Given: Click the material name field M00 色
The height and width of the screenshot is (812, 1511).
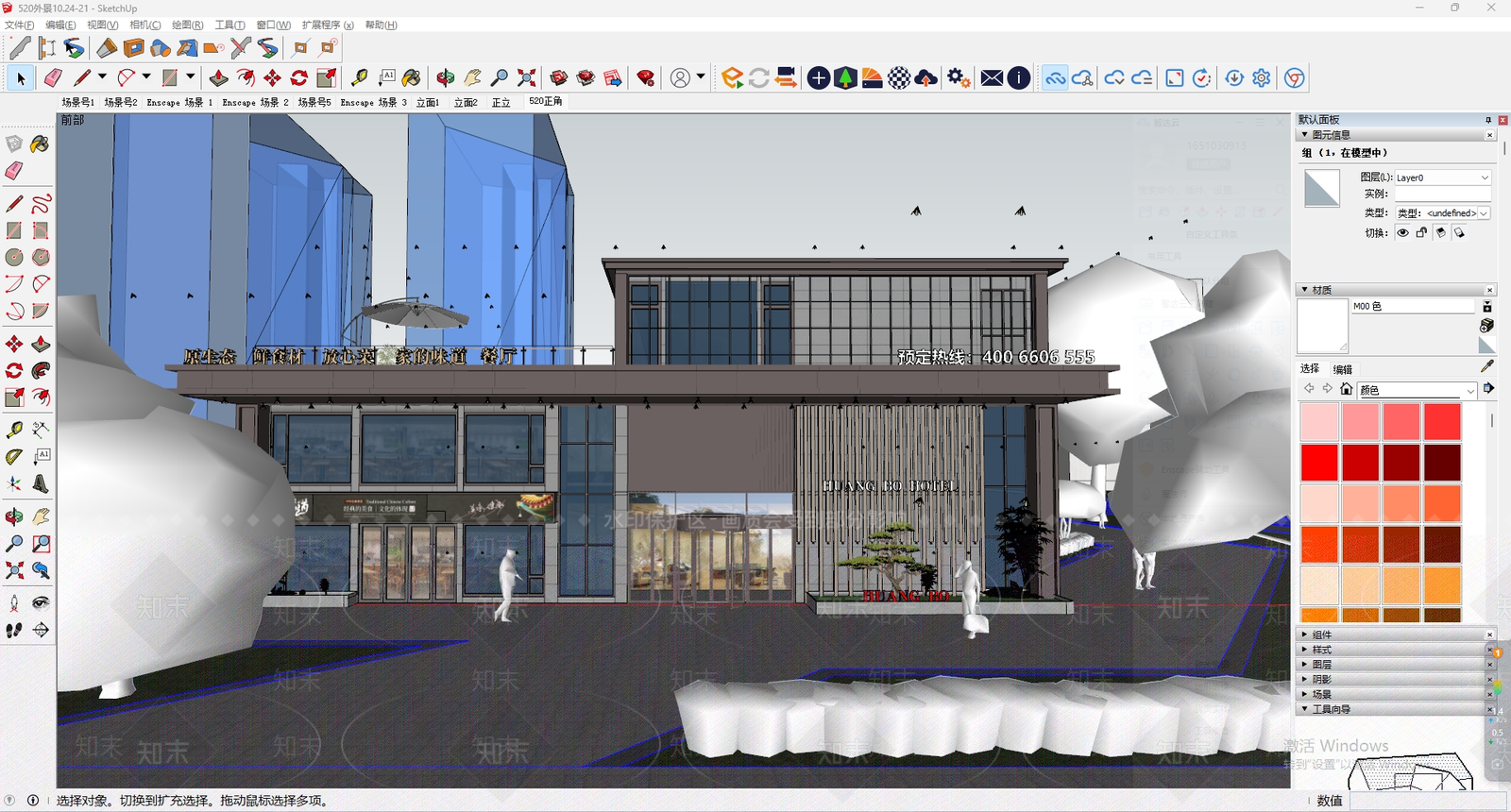Looking at the screenshot, I should coord(1412,306).
